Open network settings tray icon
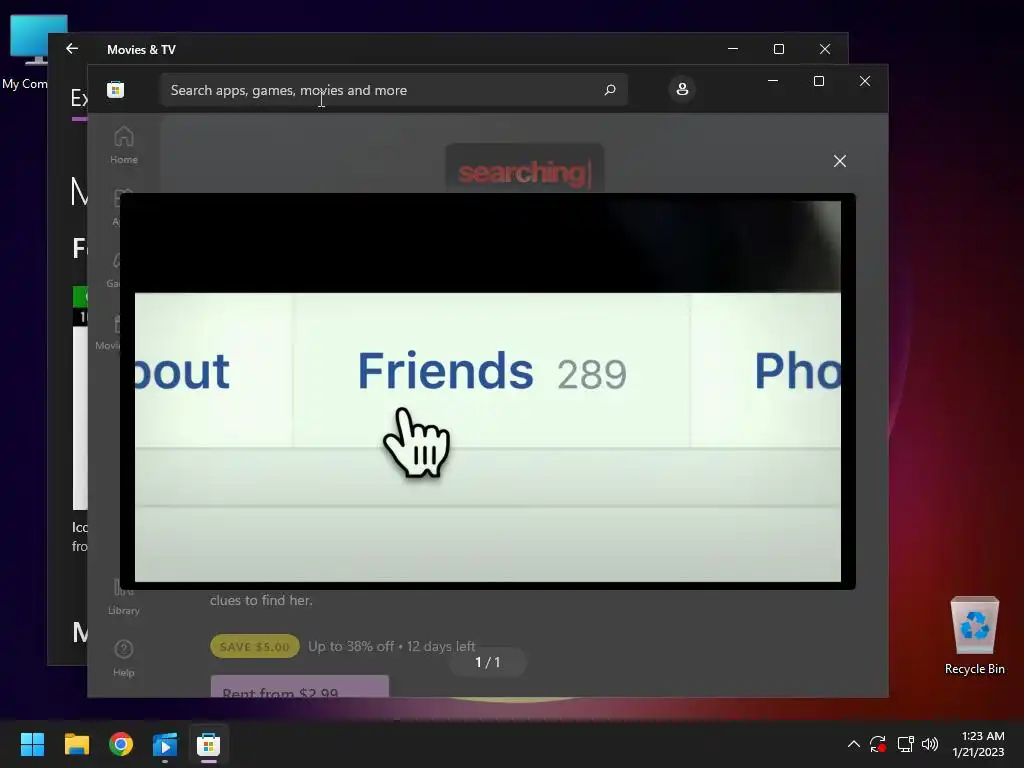Screen dimensions: 1024x768 click(905, 744)
